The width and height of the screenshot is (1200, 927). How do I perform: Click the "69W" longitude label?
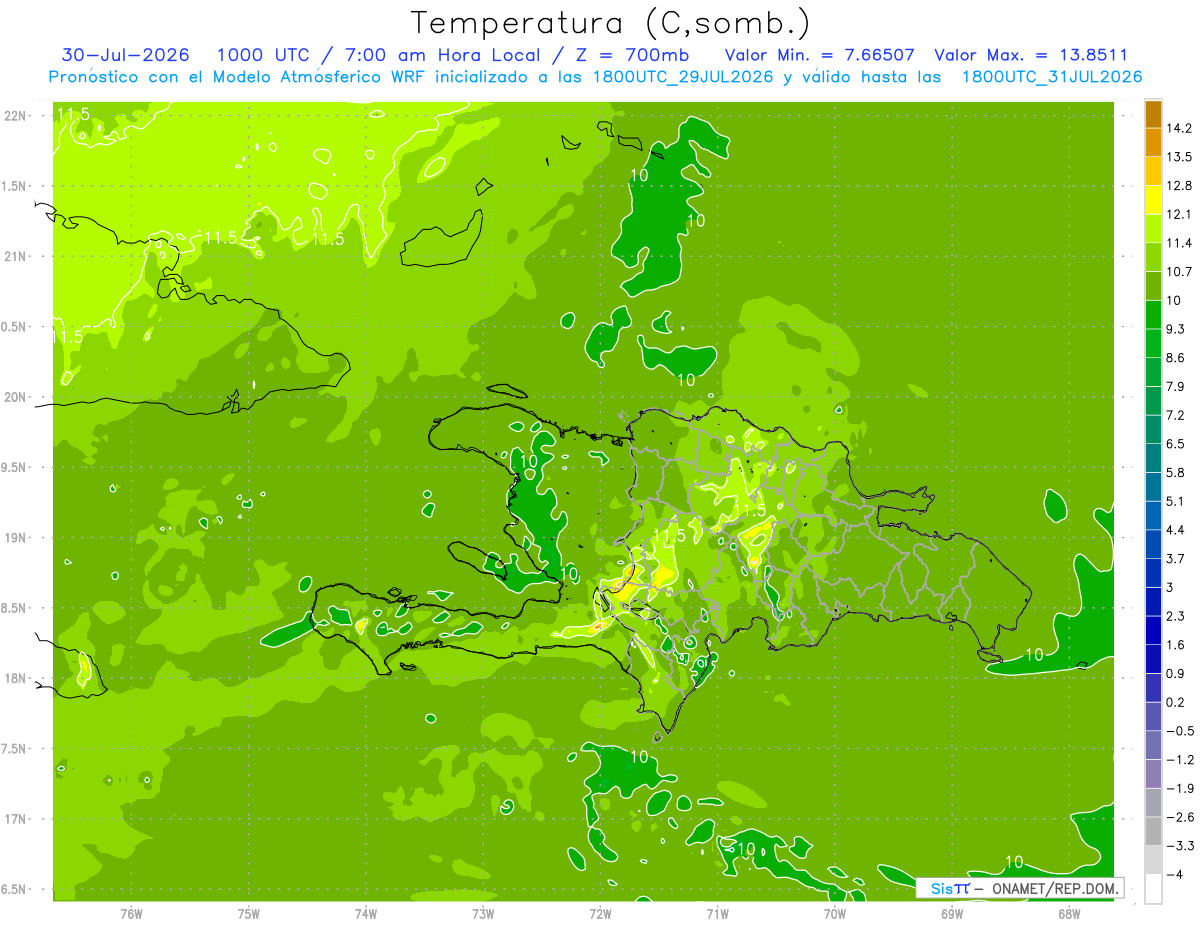[952, 913]
